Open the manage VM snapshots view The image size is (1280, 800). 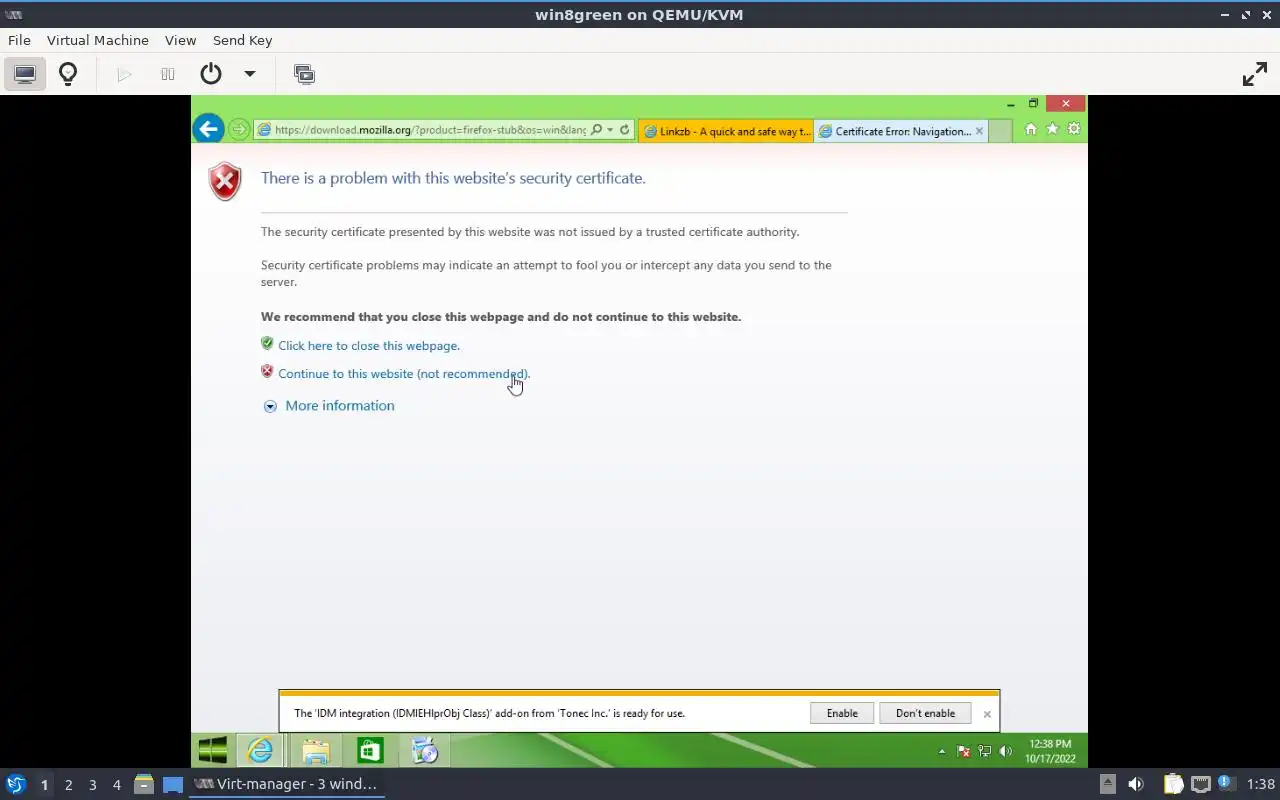304,74
